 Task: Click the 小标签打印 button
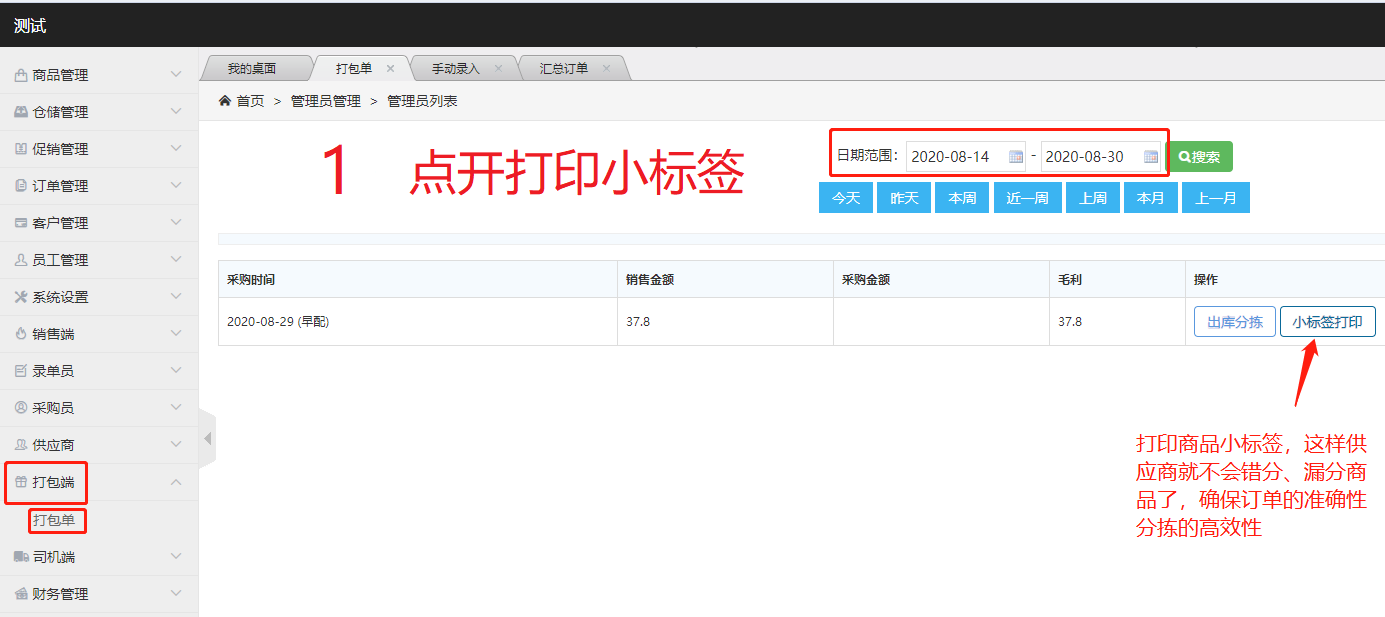(1327, 322)
